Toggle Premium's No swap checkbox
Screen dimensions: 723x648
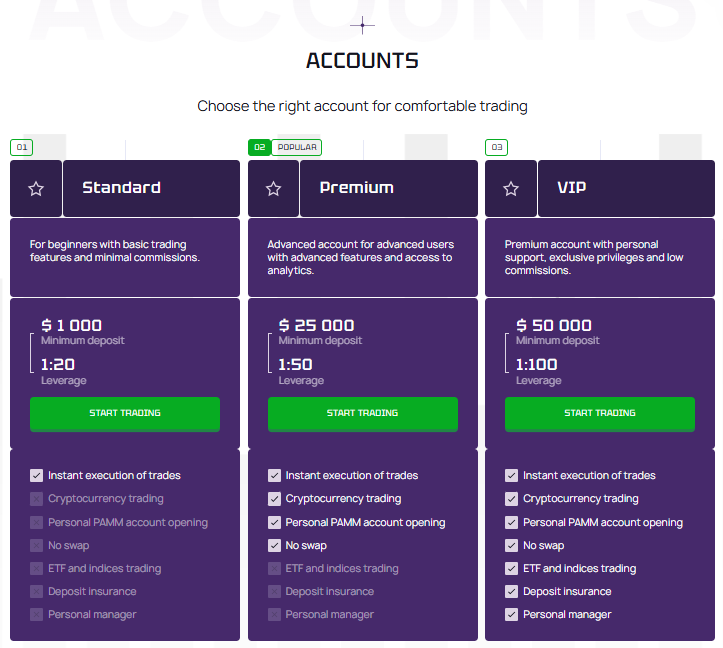pyautogui.click(x=275, y=546)
